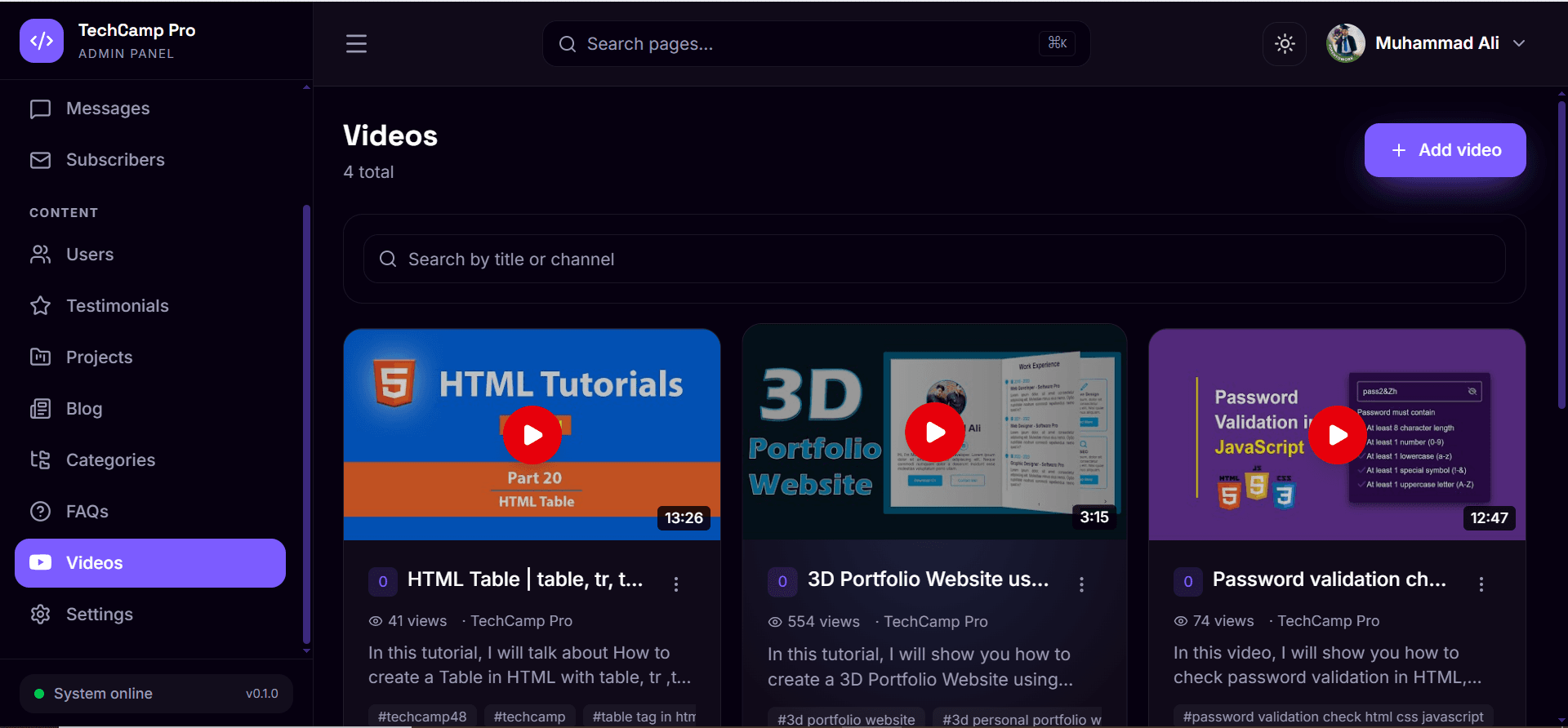
Task: Click the main page vertical scrollbar
Action: click(1561, 253)
